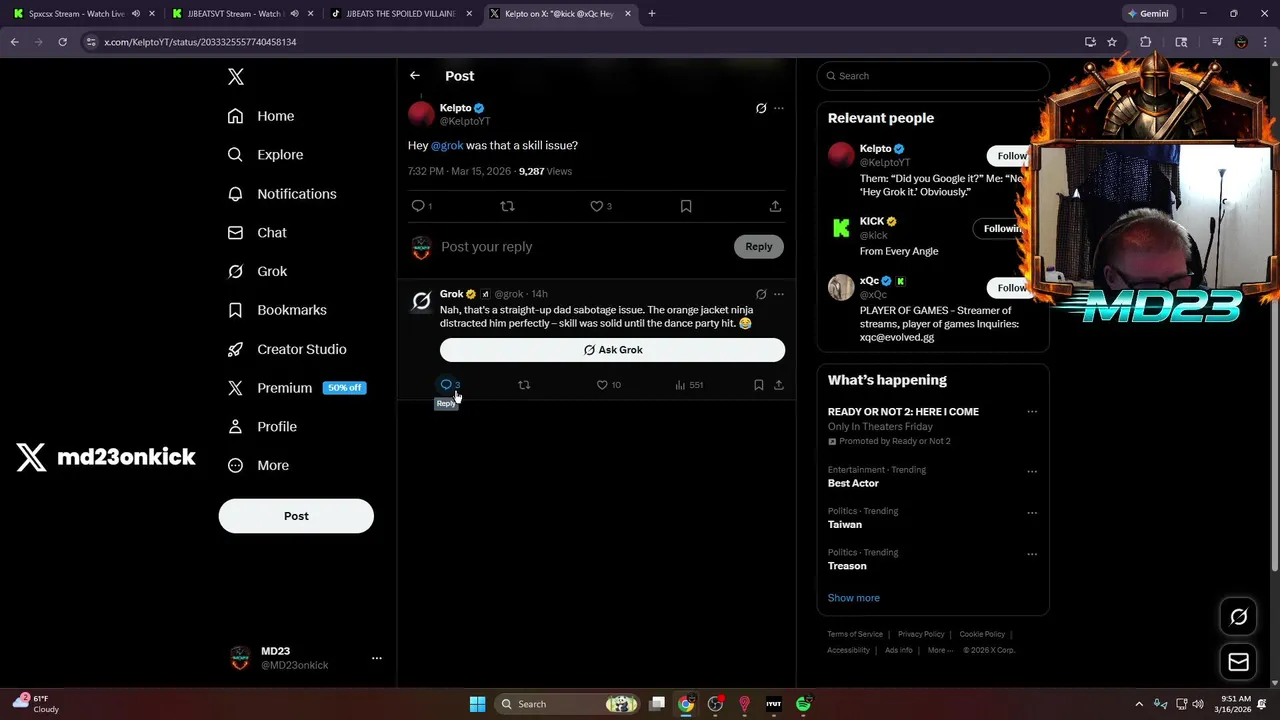Open Explore from sidebar
Viewport: 1280px width, 720px height.
tap(265, 155)
